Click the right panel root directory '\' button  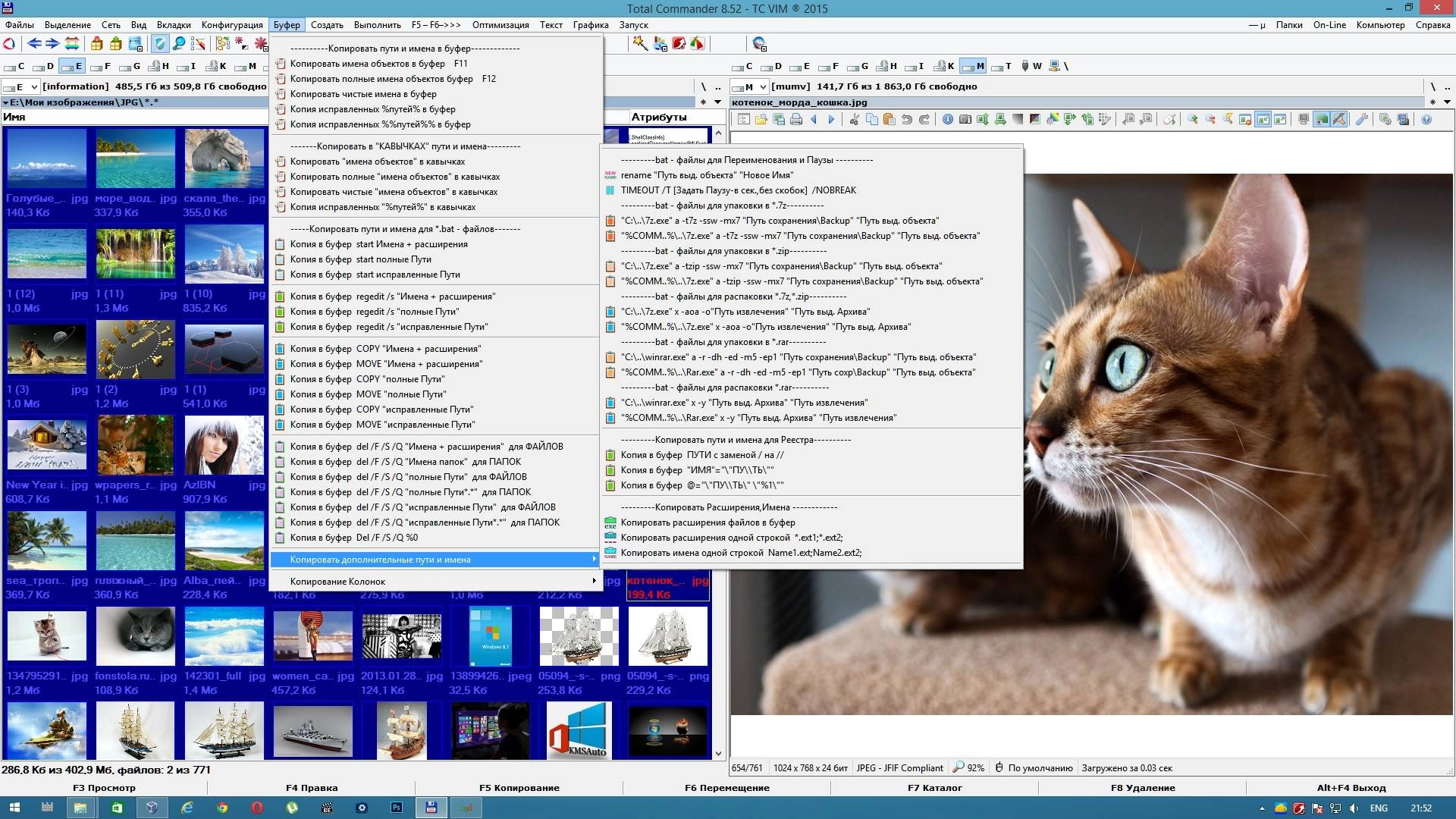coord(1432,86)
